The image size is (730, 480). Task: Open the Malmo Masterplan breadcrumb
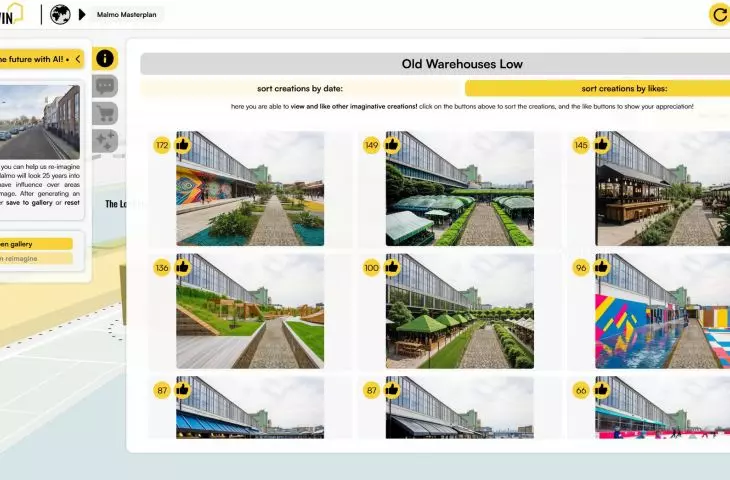[x=127, y=14]
